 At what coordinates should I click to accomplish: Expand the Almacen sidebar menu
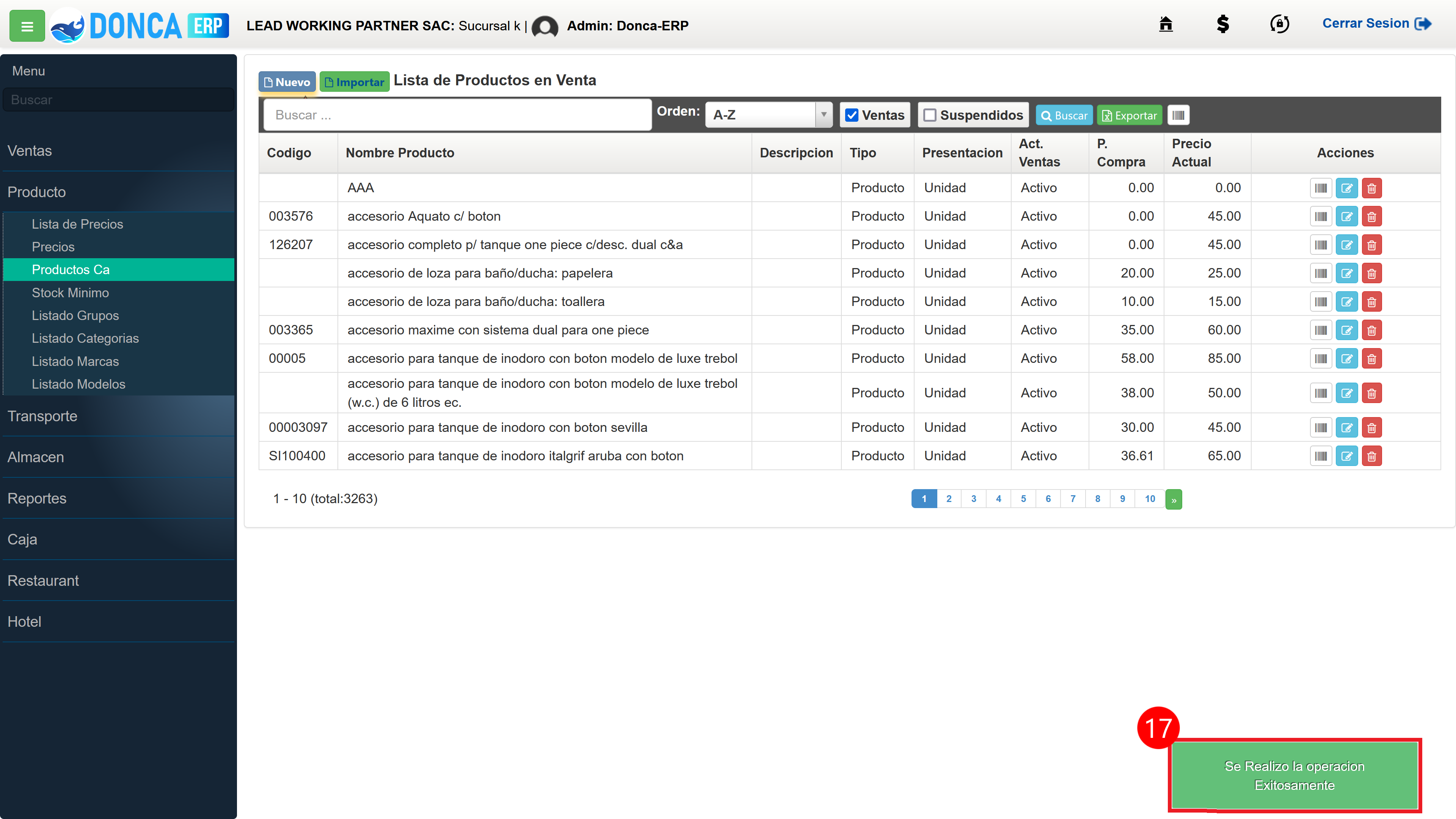[119, 457]
